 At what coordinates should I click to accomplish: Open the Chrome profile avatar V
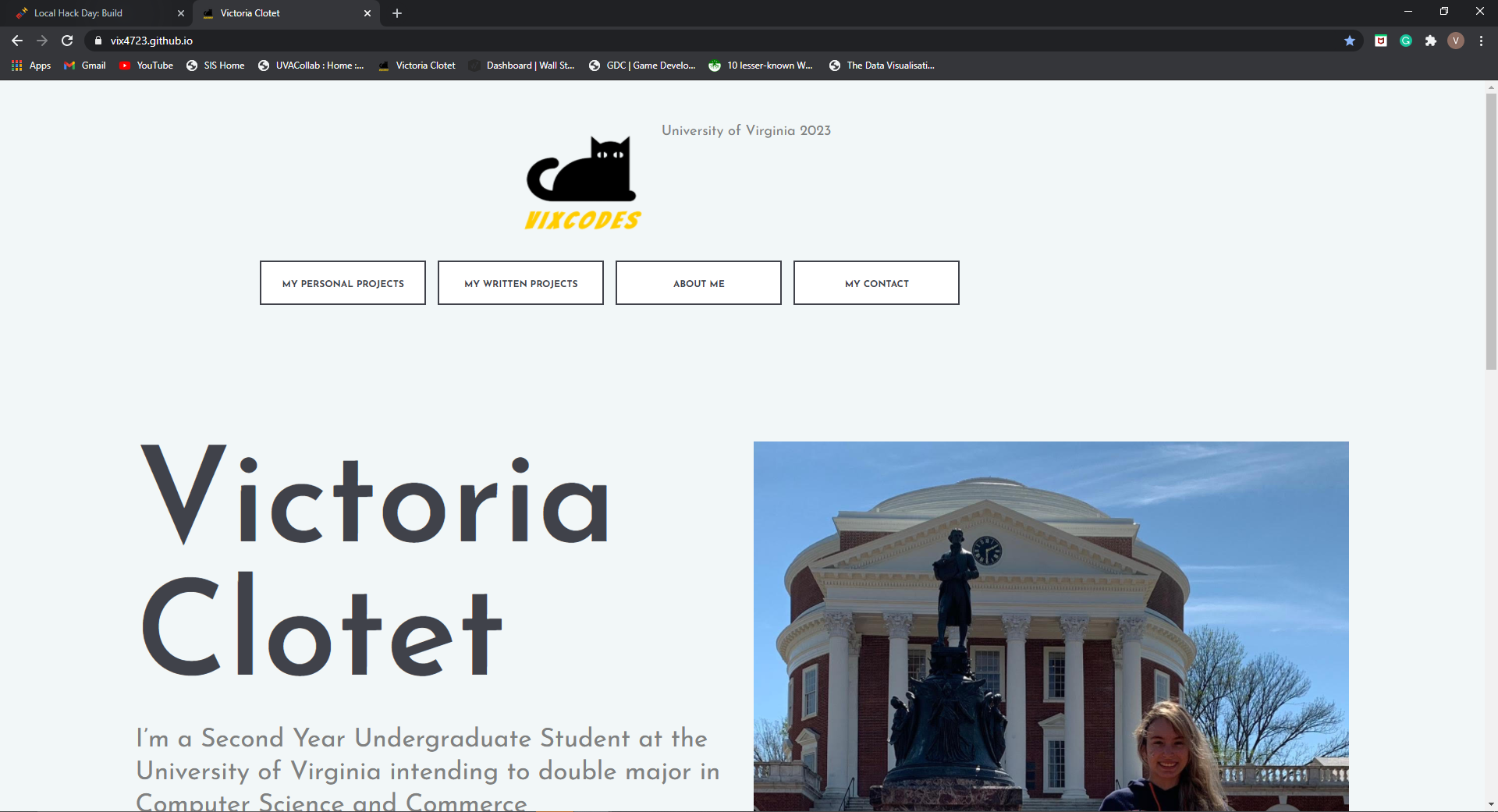tap(1456, 41)
